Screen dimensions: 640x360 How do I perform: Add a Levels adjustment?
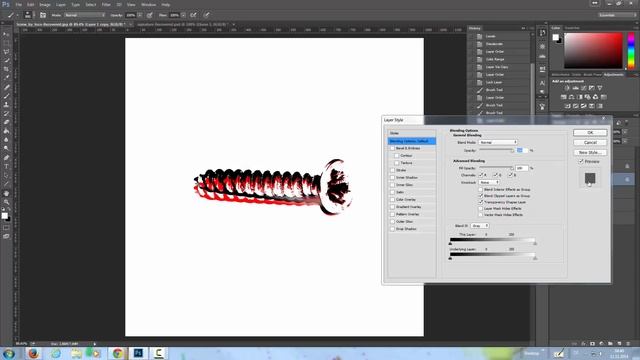coord(576,88)
